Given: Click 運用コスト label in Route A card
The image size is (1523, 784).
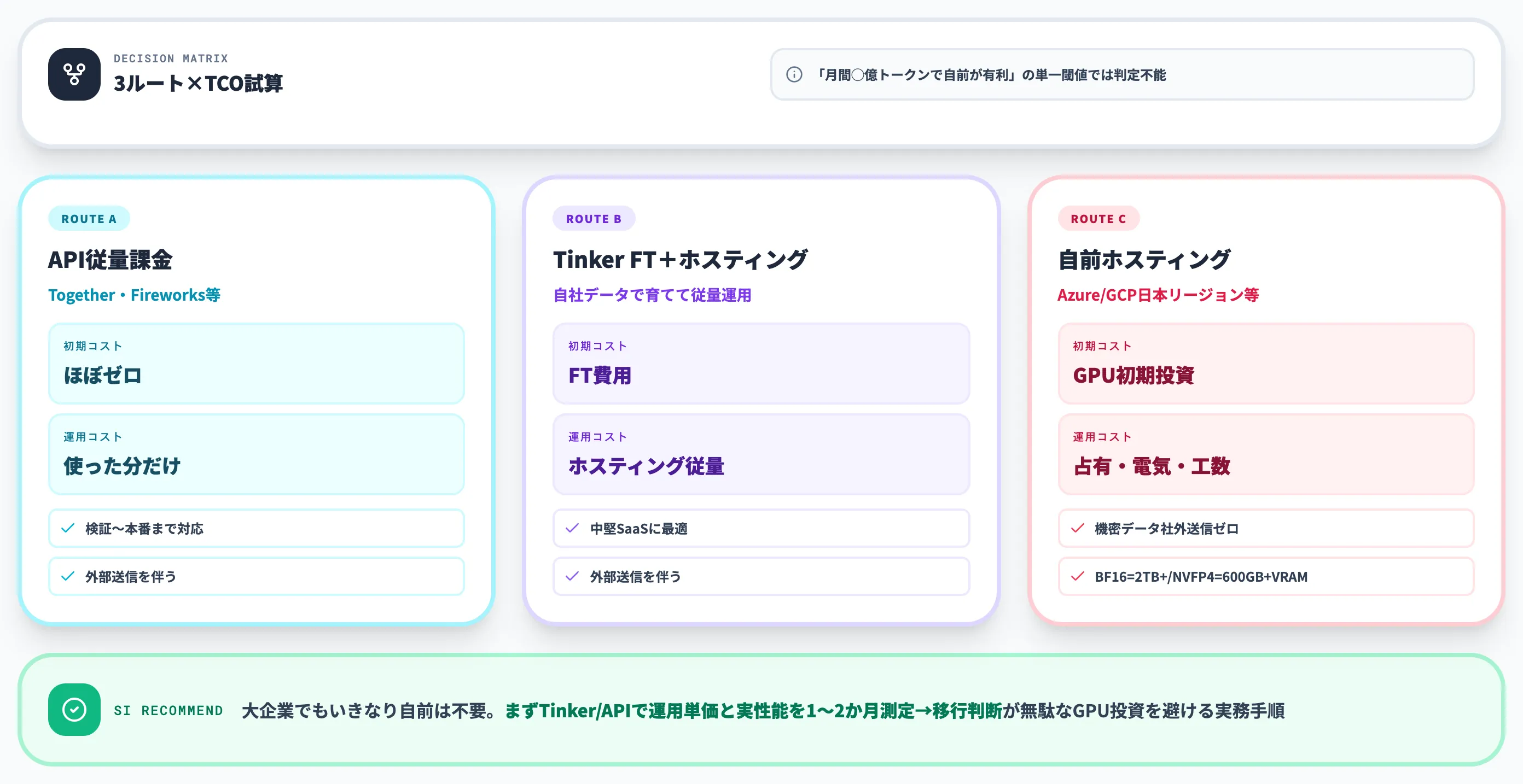Looking at the screenshot, I should 93,437.
